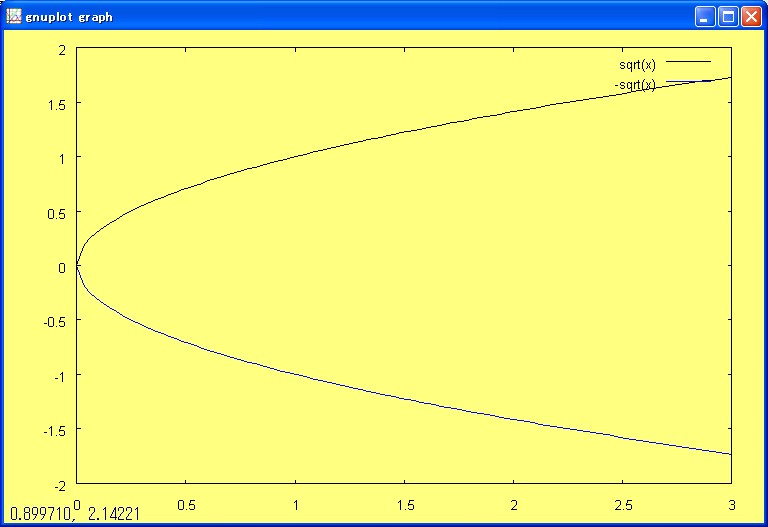Click the sqrt(x) legend line sample

[688, 62]
